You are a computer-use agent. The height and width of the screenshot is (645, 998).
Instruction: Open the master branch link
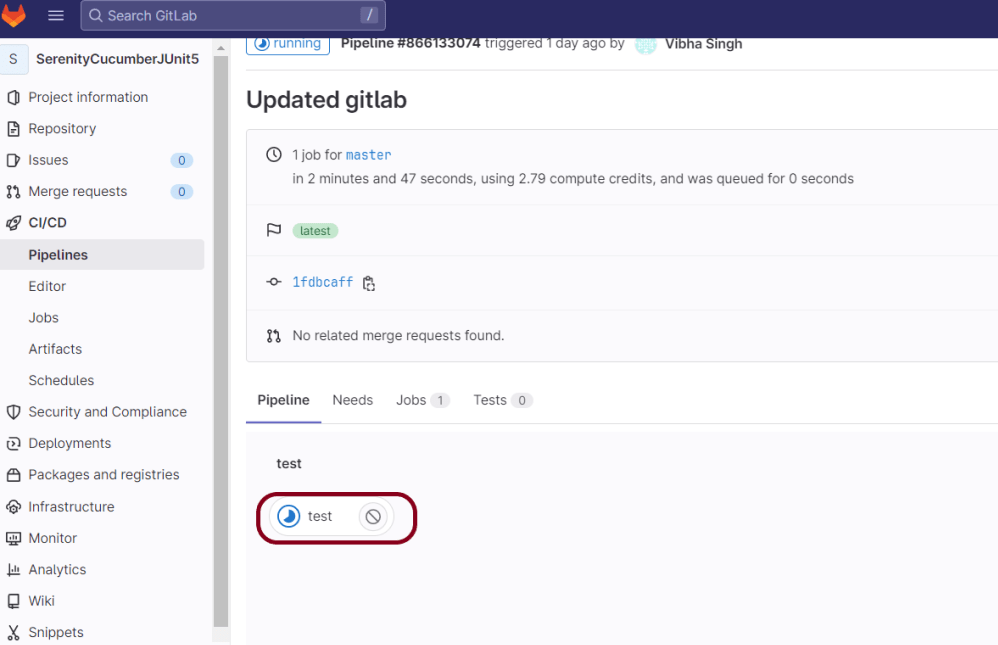tap(368, 155)
